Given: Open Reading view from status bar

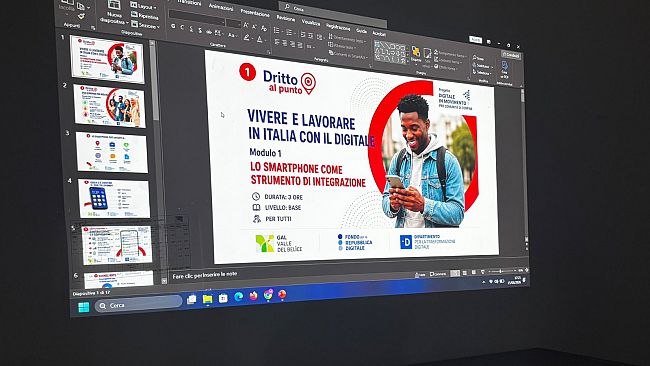Looking at the screenshot, I should click(x=473, y=272).
